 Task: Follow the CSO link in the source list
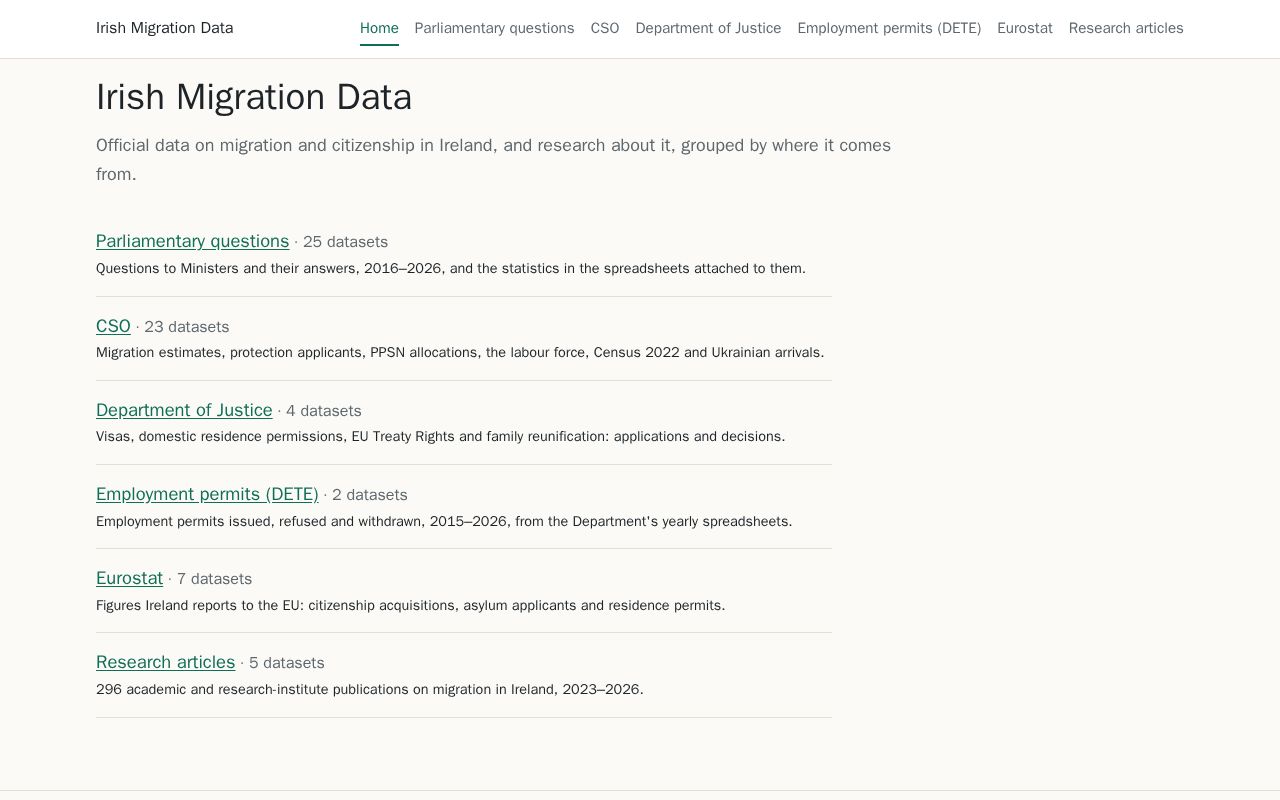[113, 326]
